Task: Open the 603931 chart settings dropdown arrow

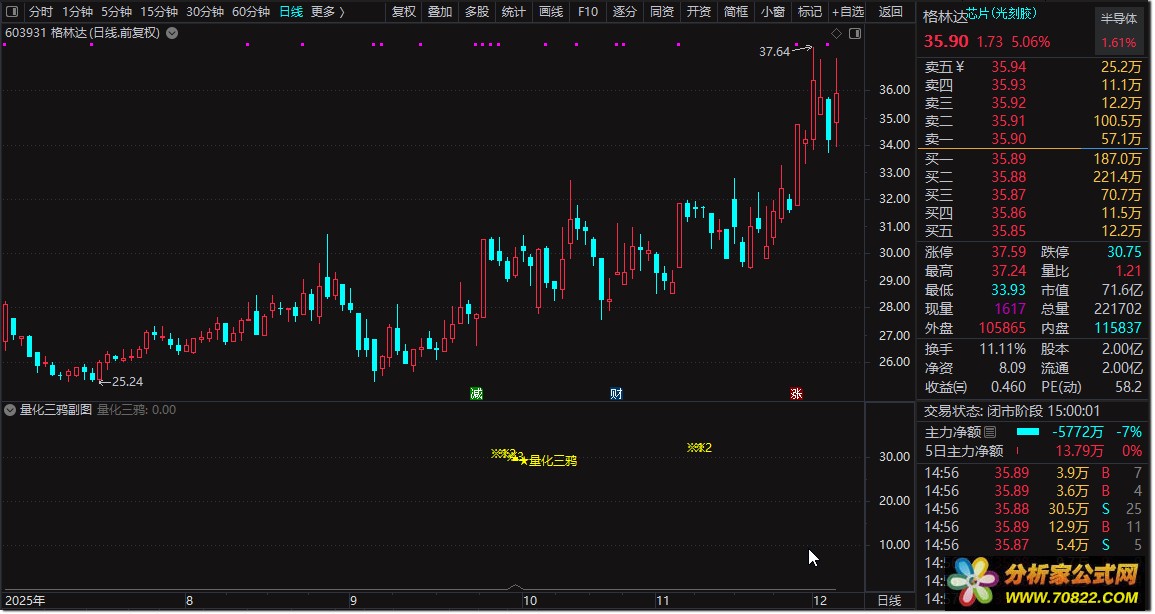Action: point(172,33)
